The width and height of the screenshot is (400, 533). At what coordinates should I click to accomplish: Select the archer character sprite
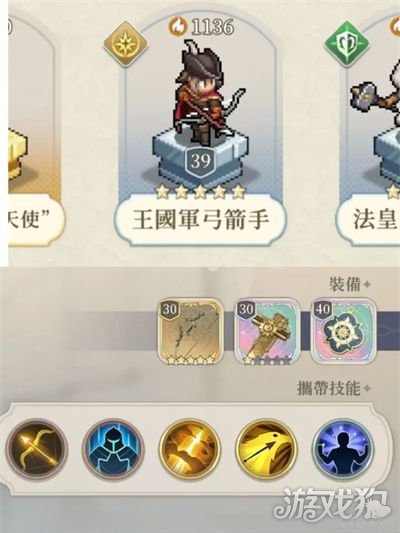click(x=205, y=93)
